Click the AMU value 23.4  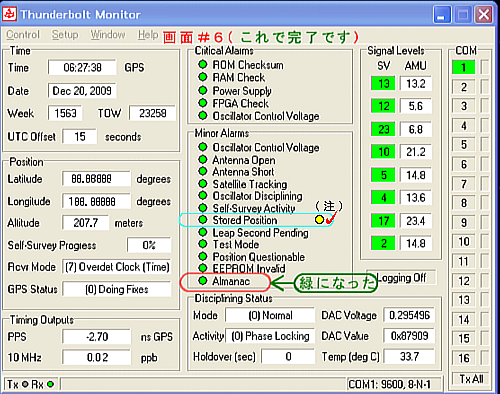coord(416,221)
